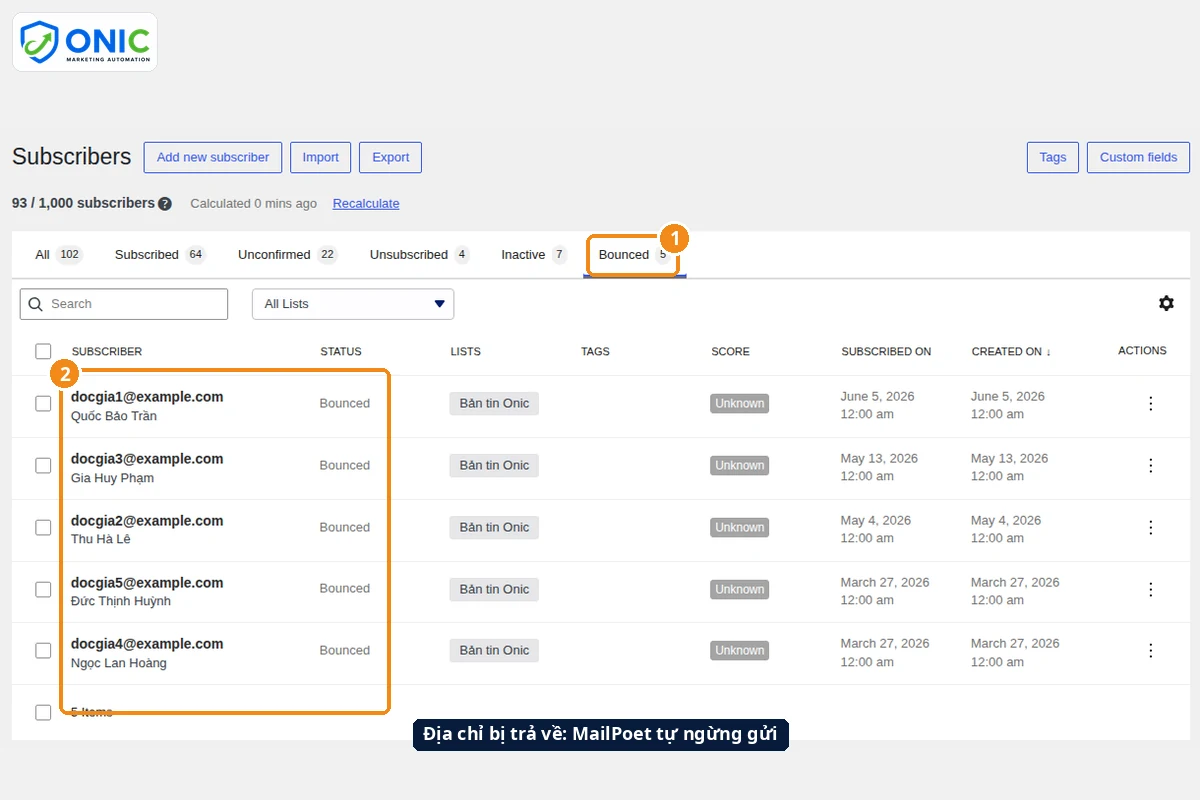Expand the All Lists dropdown
The width and height of the screenshot is (1200, 800).
pos(353,304)
